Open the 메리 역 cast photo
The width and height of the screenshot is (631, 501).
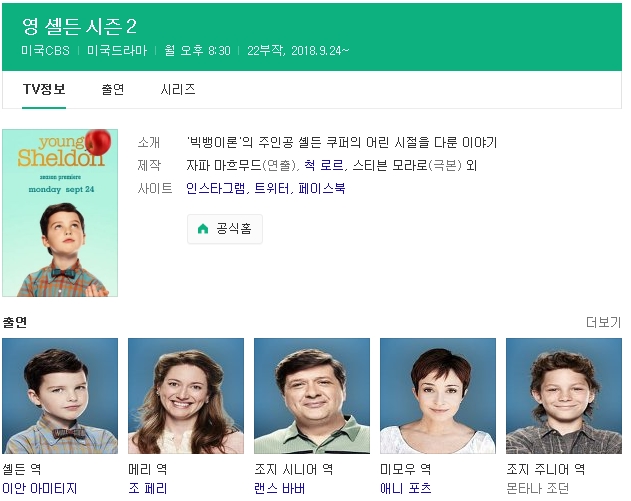pyautogui.click(x=186, y=396)
